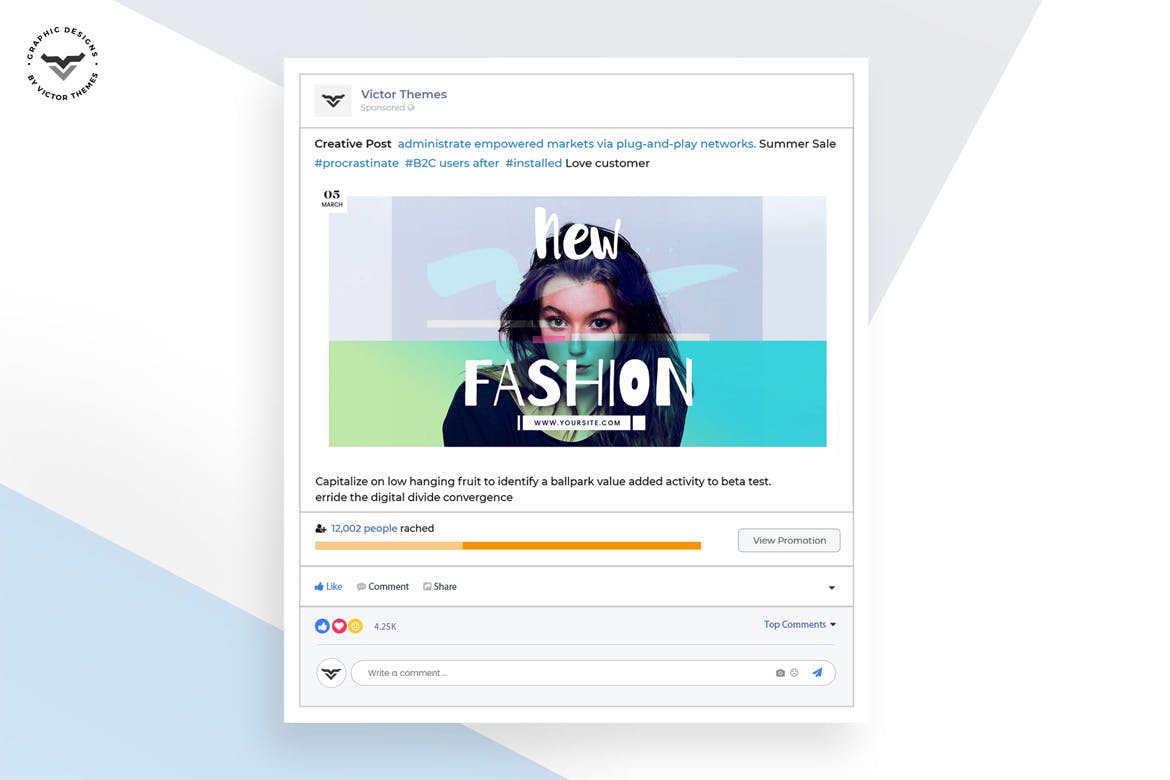Viewport: 1170px width, 780px height.
Task: Open the Victor Themes page name link
Action: coord(404,94)
